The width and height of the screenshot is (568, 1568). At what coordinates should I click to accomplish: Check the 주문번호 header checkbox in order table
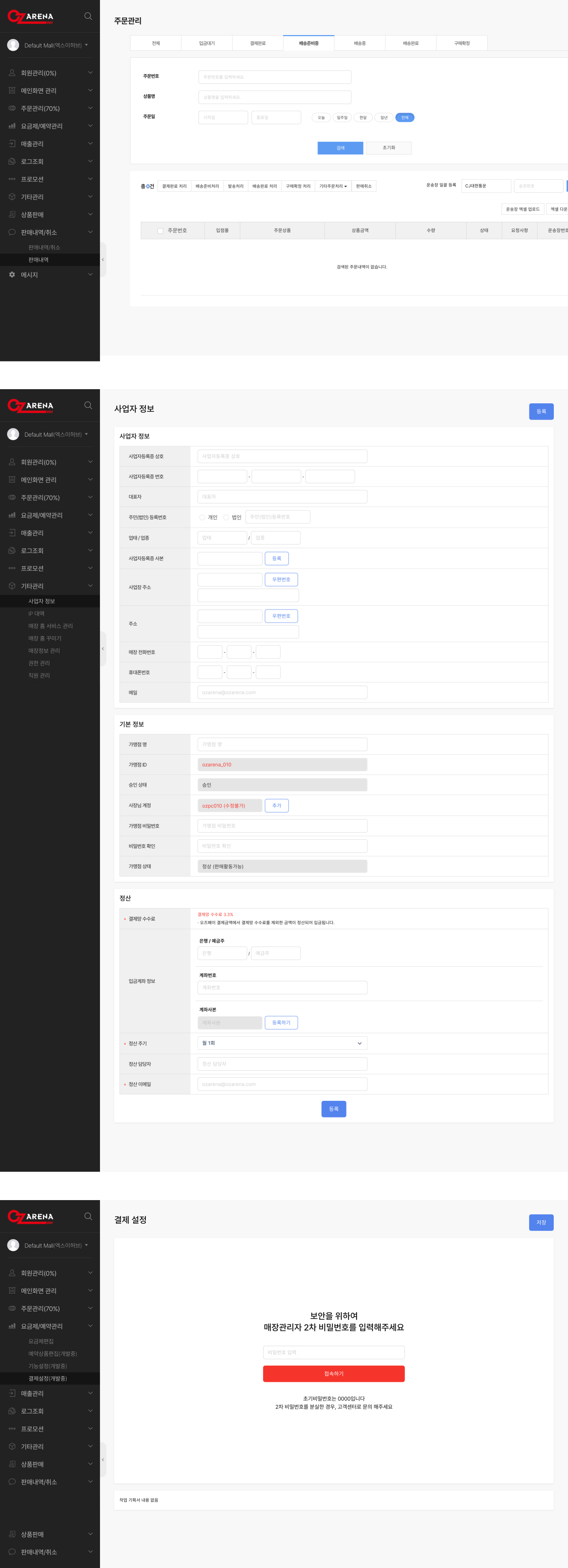tap(160, 231)
